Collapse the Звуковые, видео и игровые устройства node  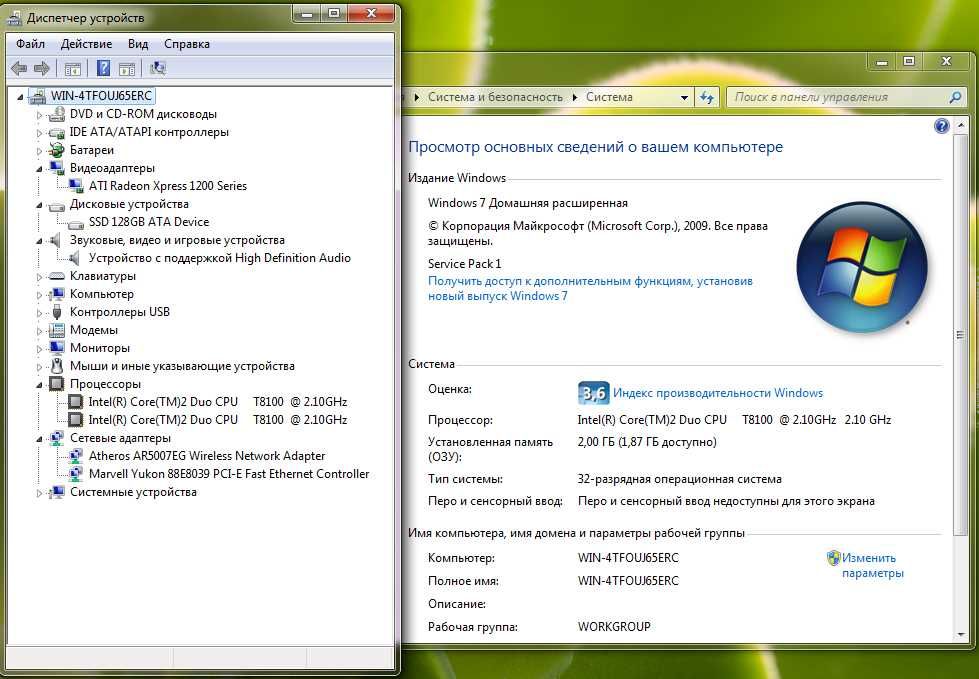click(x=39, y=241)
